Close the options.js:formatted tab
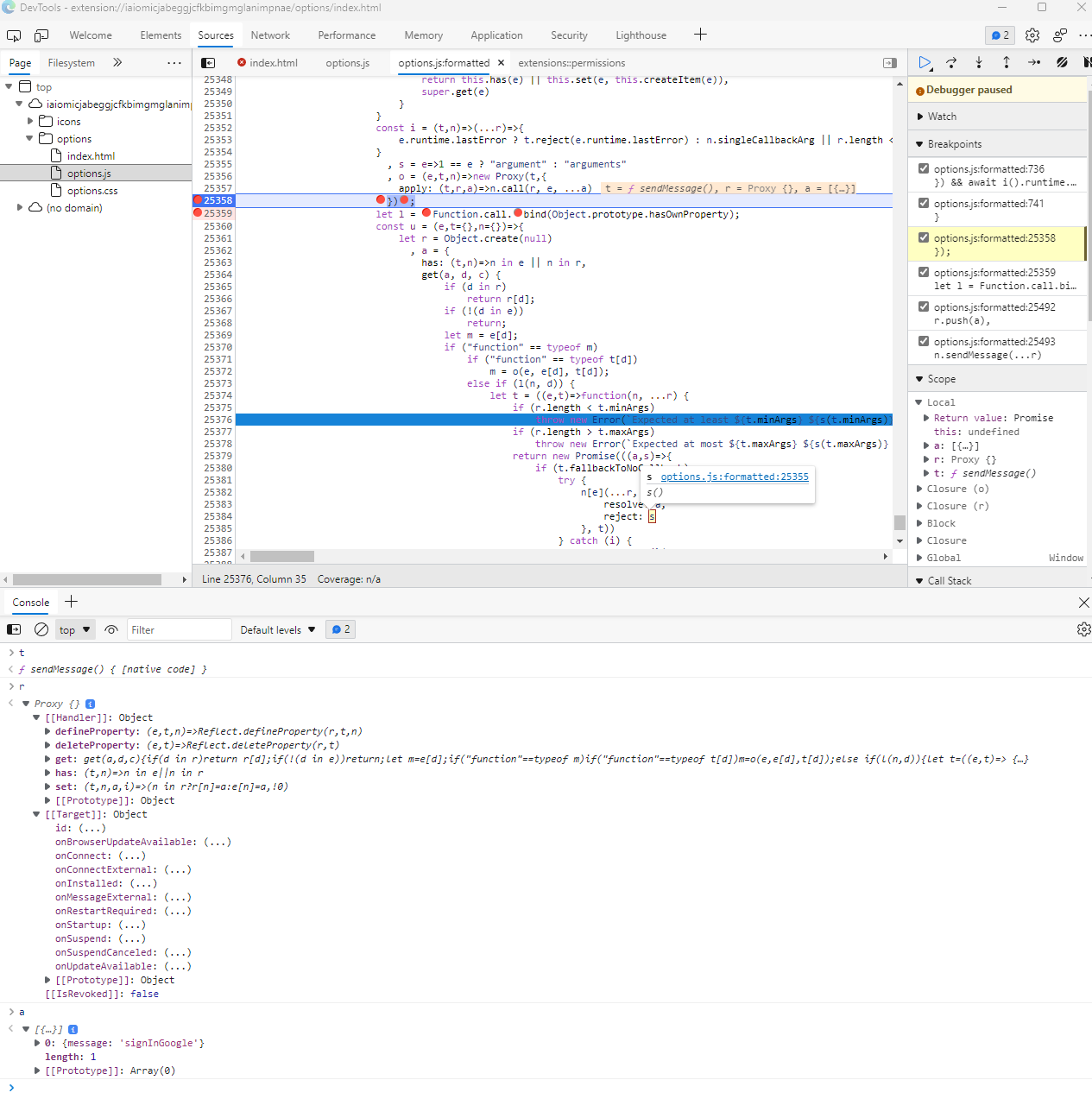This screenshot has width=1092, height=1099. (501, 63)
